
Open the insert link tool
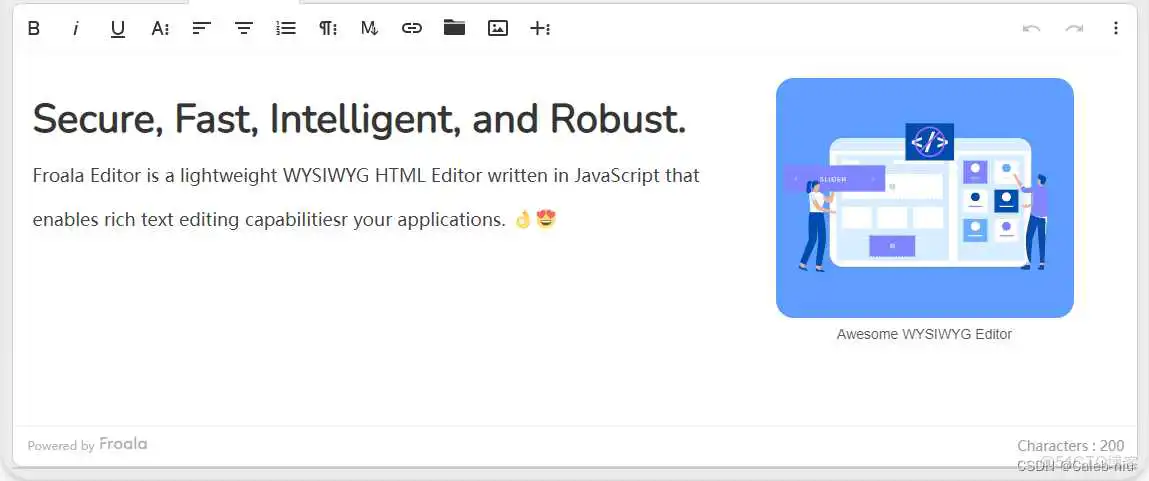click(412, 28)
